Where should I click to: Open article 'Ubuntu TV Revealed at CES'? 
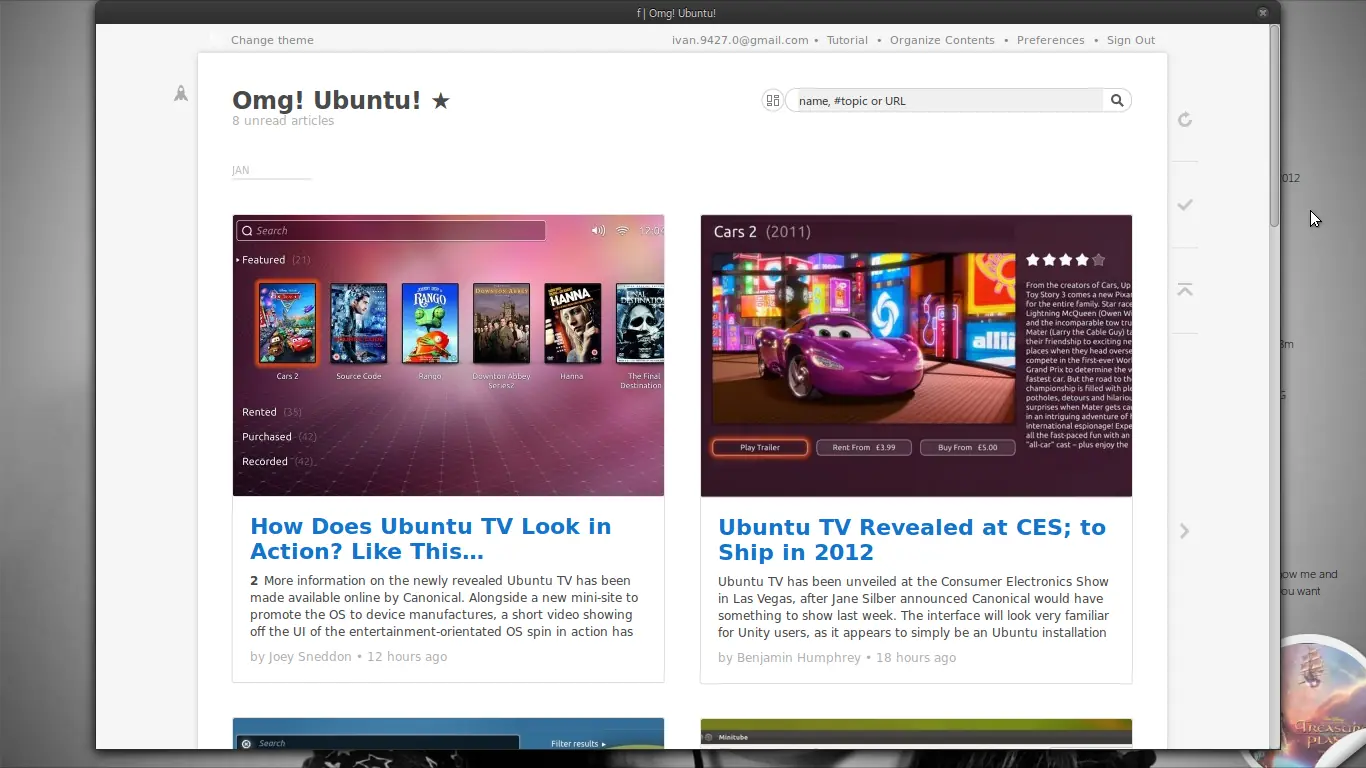[912, 540]
